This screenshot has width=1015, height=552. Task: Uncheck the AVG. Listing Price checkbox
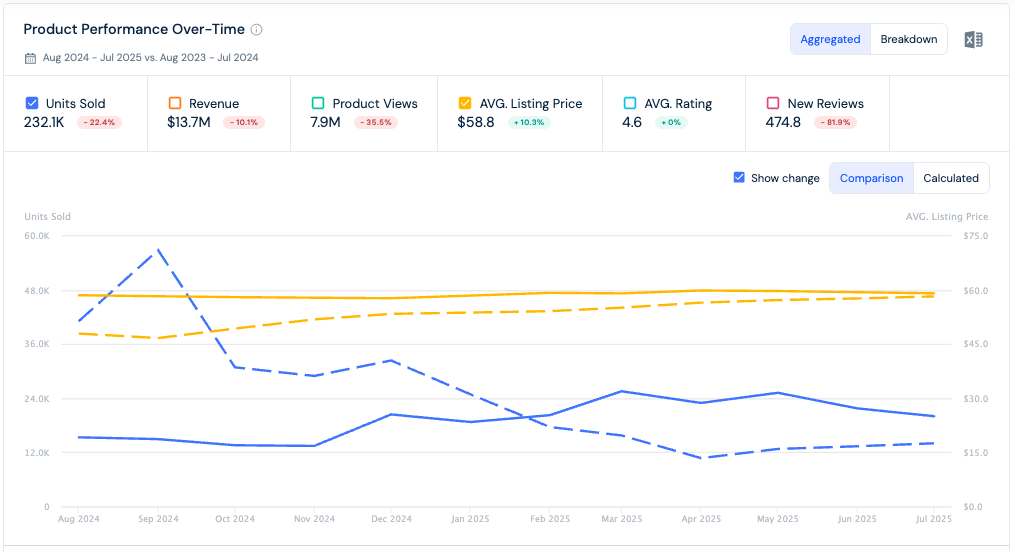pyautogui.click(x=465, y=103)
